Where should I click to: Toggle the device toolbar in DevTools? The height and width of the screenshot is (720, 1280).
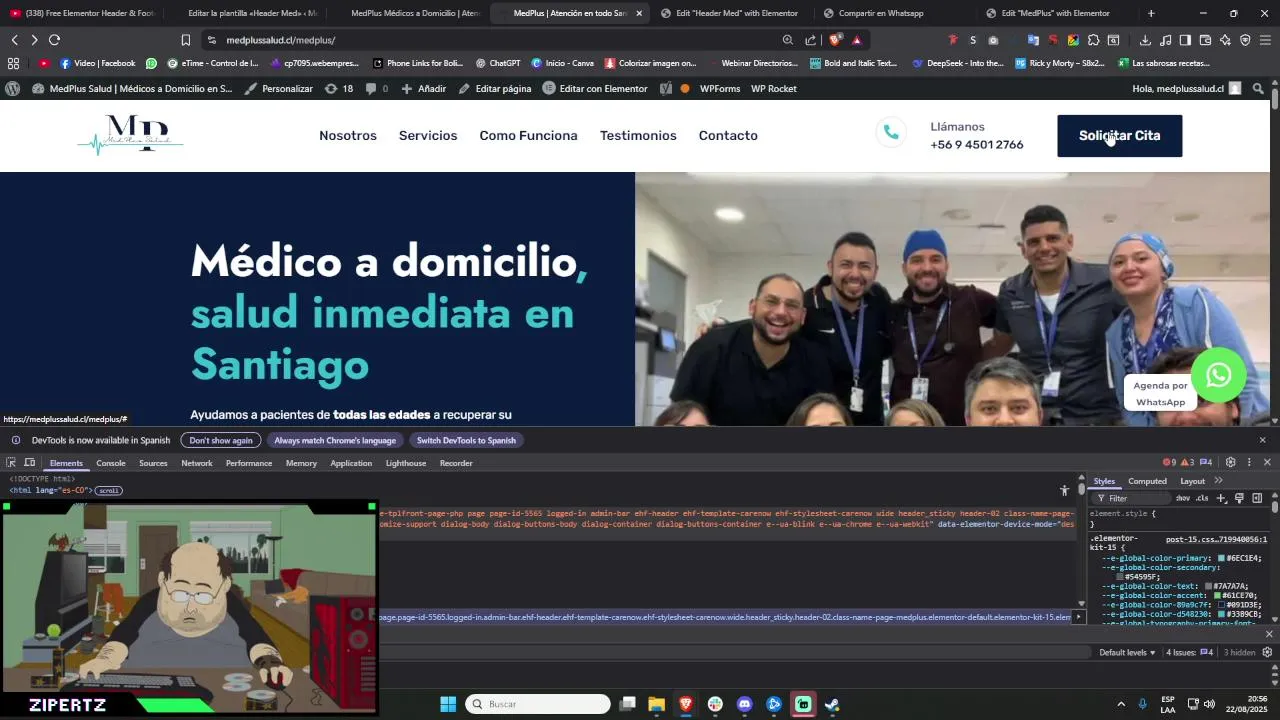[30, 463]
